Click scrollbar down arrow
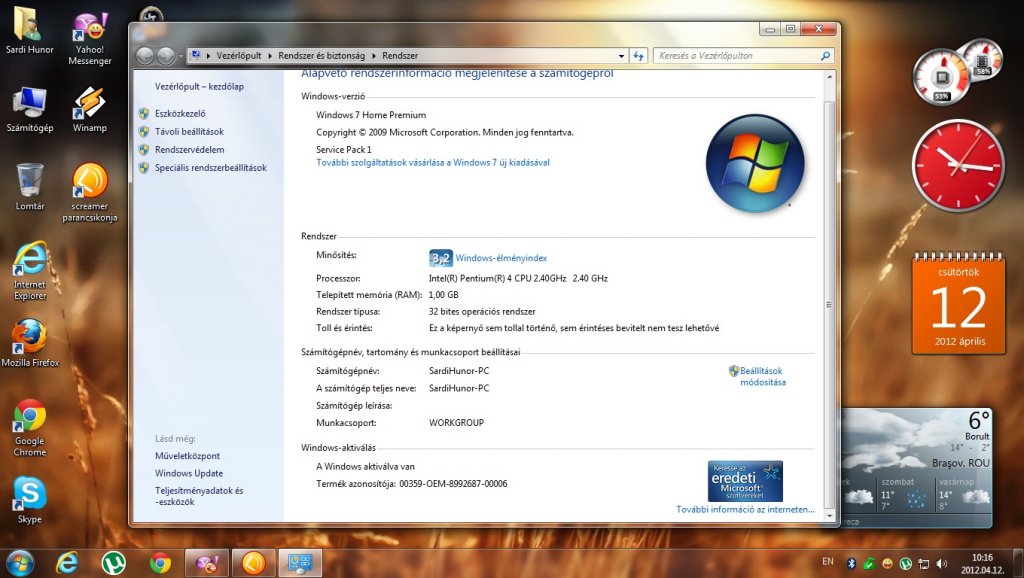Image resolution: width=1024 pixels, height=578 pixels. (x=829, y=515)
